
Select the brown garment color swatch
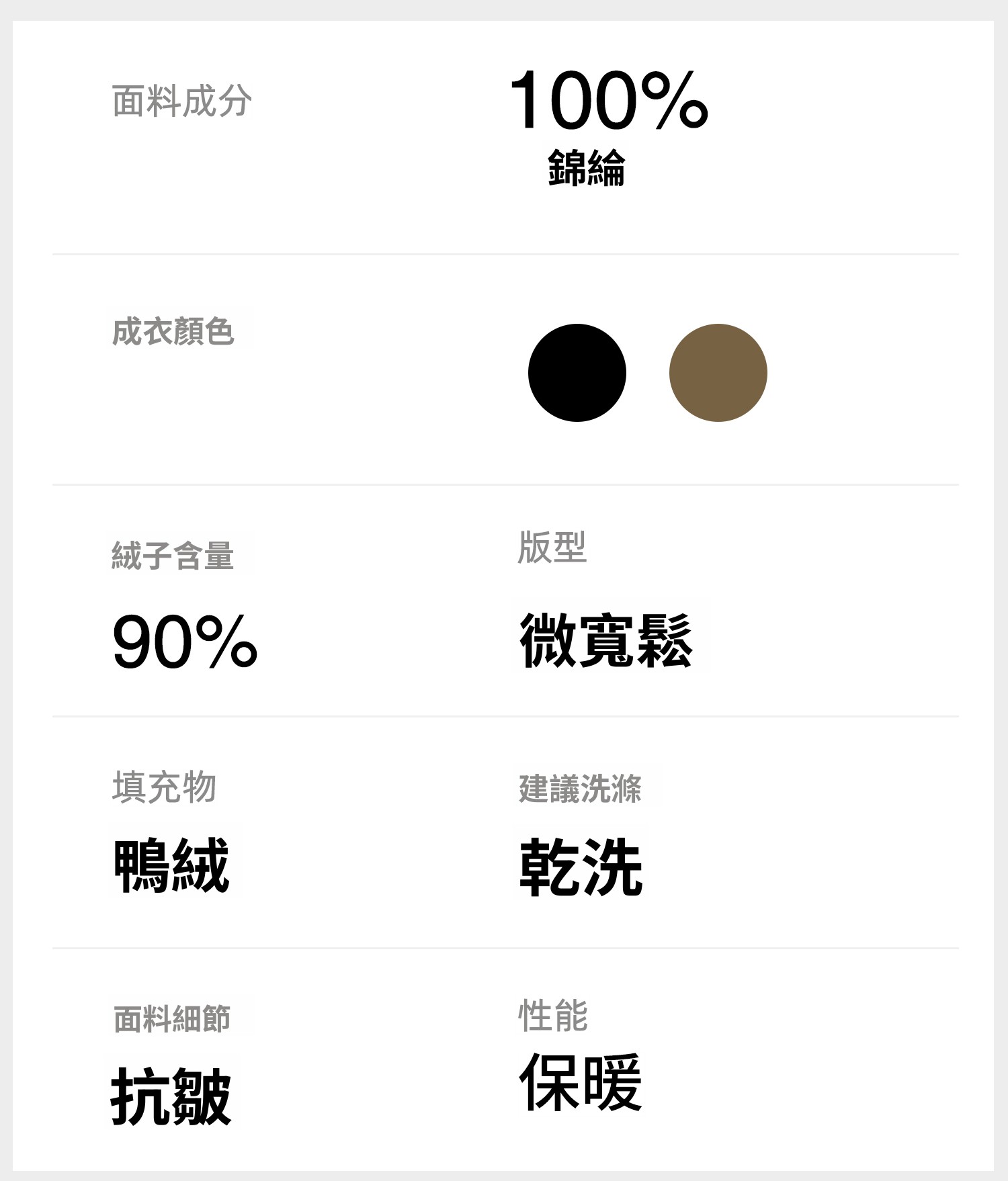pyautogui.click(x=718, y=373)
